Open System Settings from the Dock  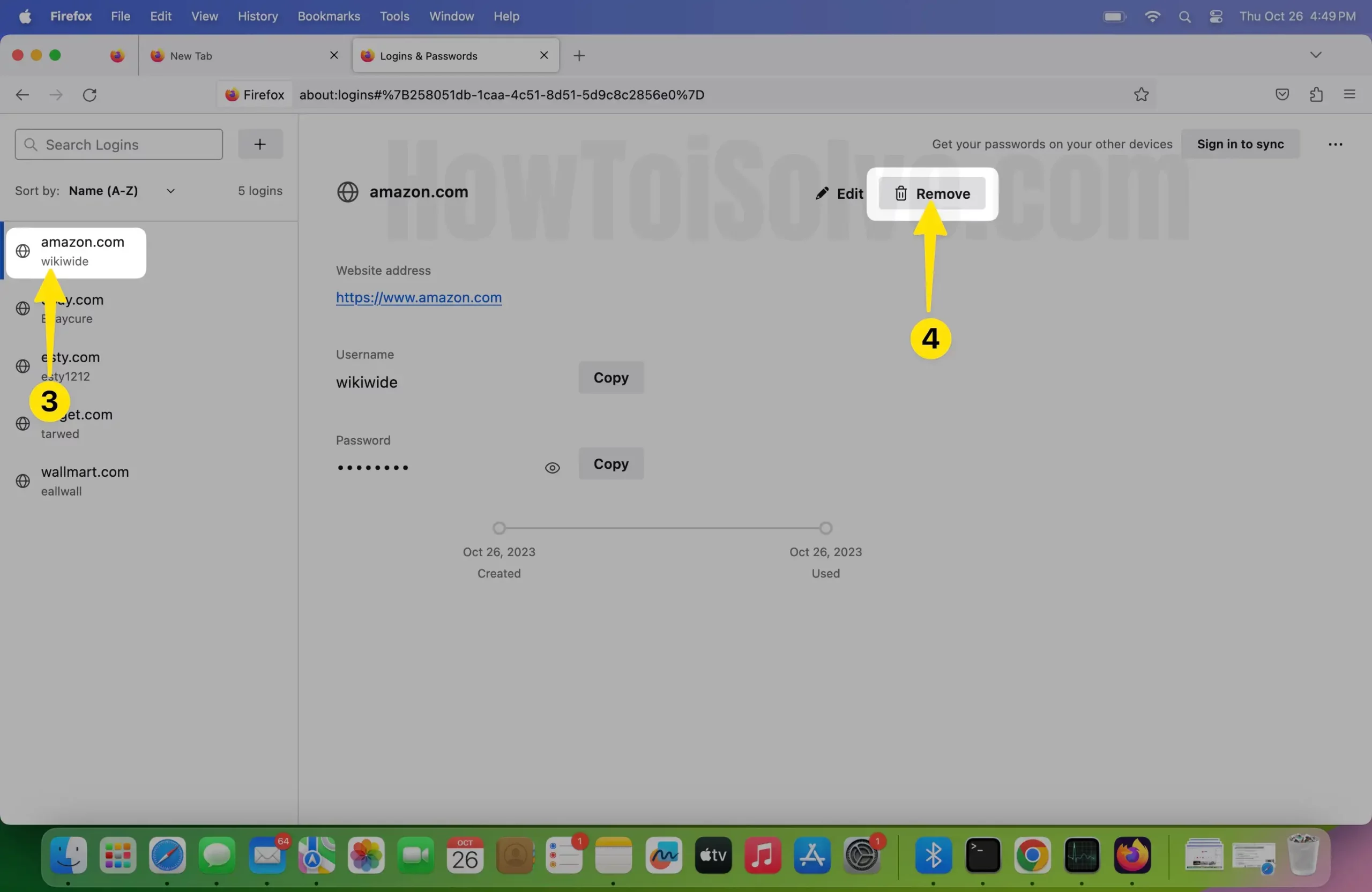click(x=862, y=855)
